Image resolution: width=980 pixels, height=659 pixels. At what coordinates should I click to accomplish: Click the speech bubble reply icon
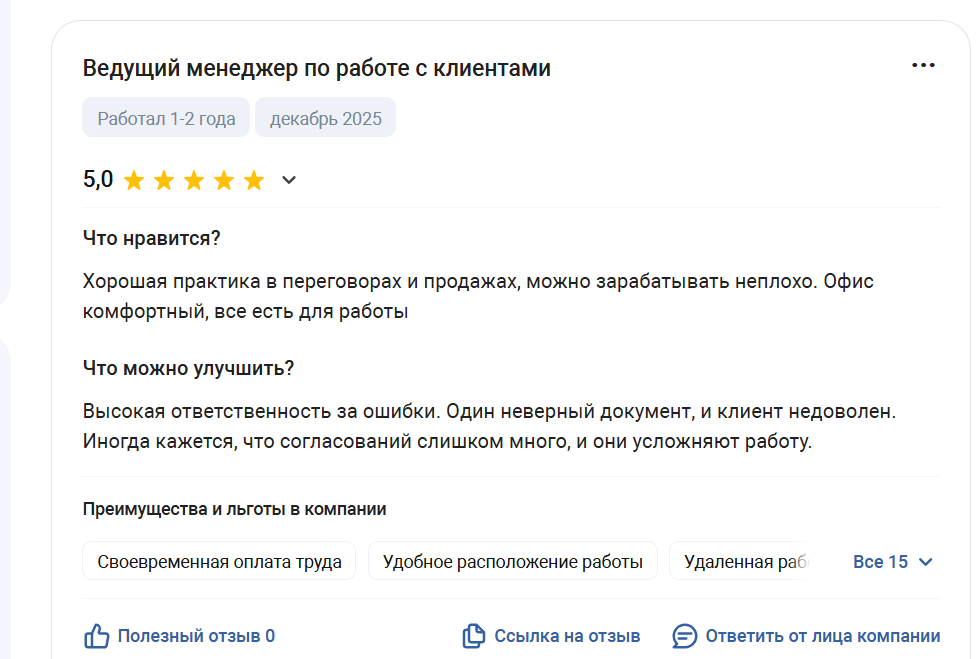[684, 636]
